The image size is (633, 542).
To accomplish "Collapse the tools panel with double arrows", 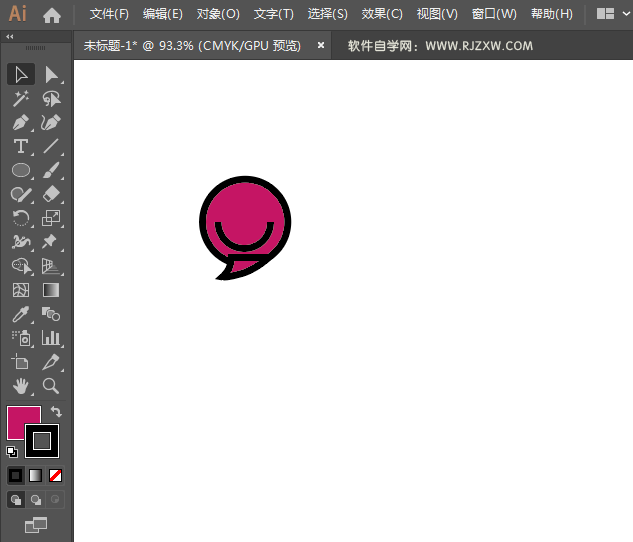I will (x=10, y=37).
